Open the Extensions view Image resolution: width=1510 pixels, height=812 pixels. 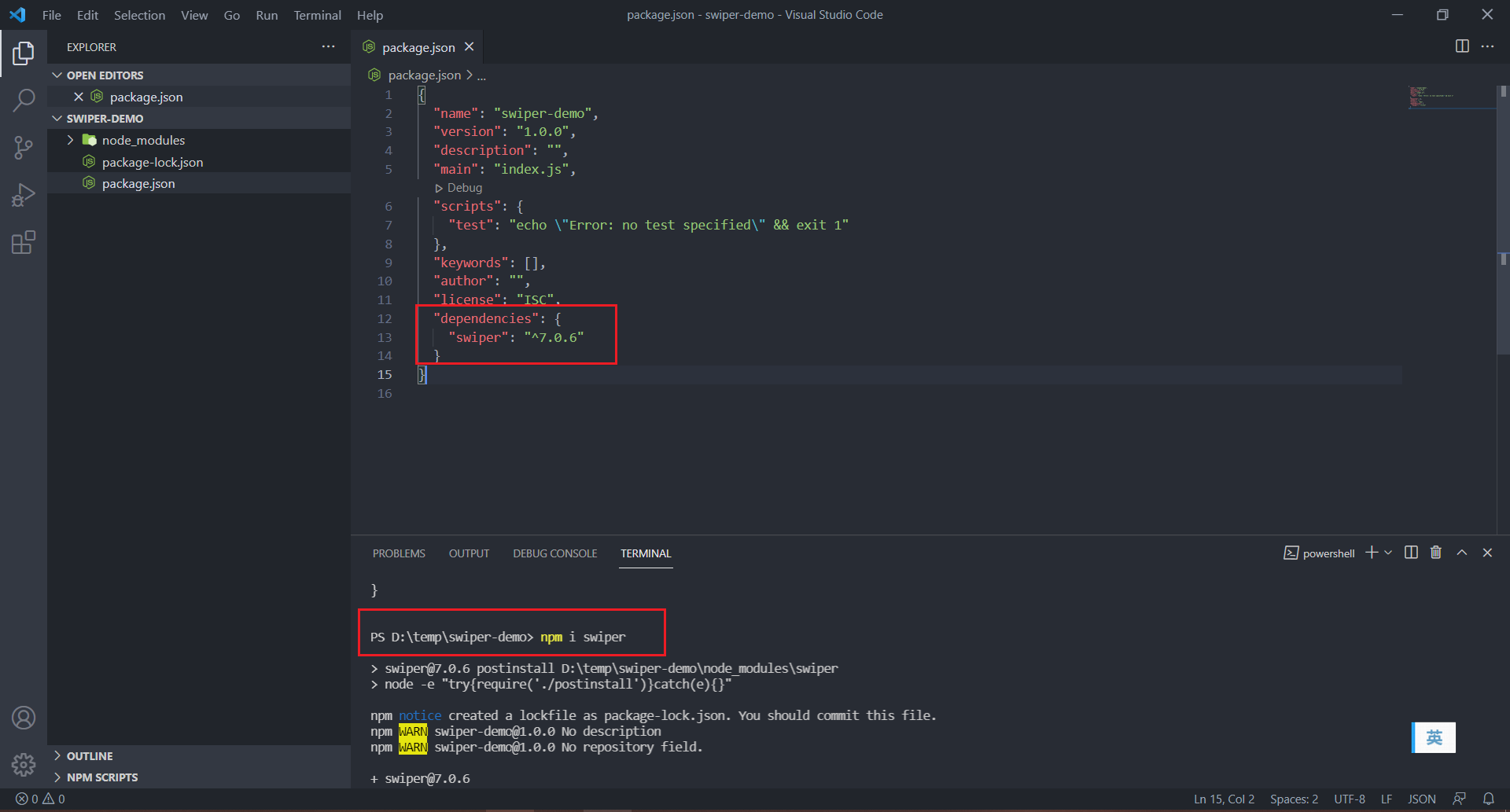click(24, 242)
